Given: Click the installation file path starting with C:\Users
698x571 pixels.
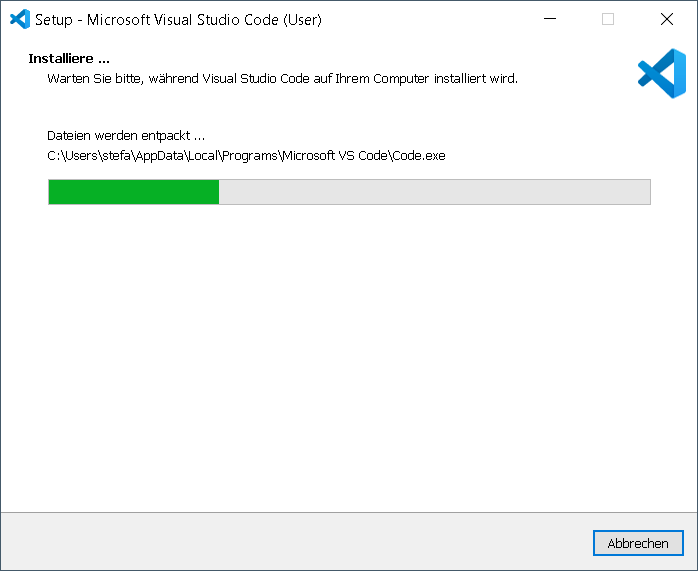Looking at the screenshot, I should (246, 155).
